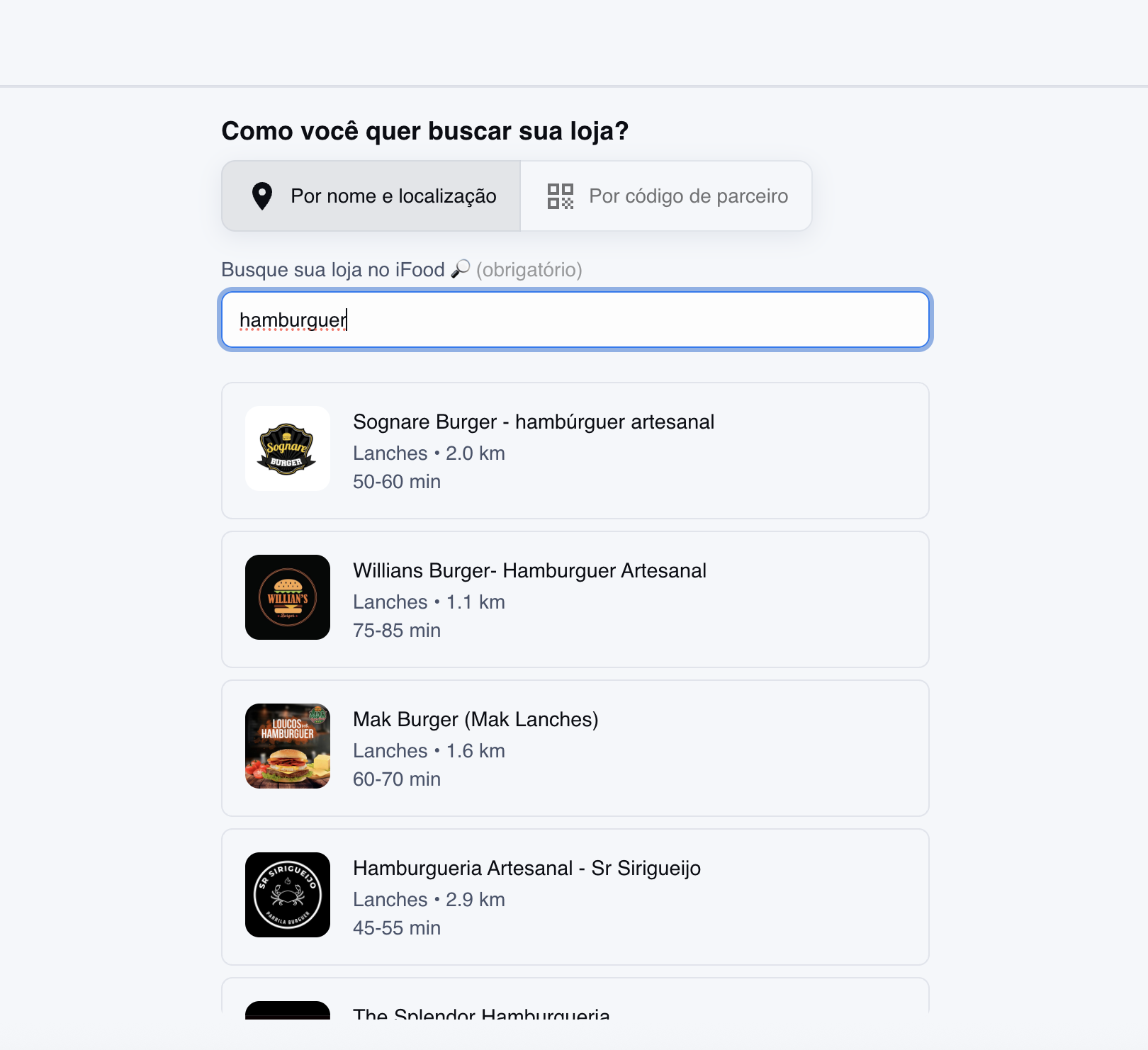
Task: Click the Loucos Hamburguer image thumbnail
Action: (287, 745)
